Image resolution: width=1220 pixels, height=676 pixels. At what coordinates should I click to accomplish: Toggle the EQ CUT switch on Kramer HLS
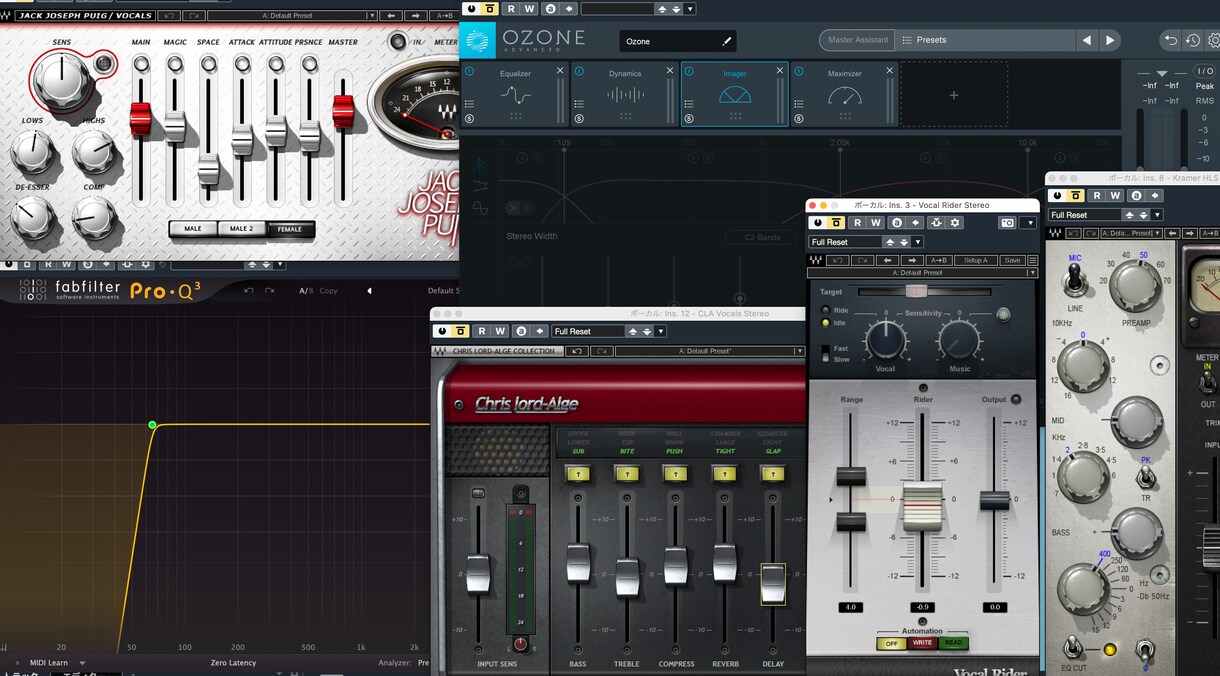[1075, 650]
